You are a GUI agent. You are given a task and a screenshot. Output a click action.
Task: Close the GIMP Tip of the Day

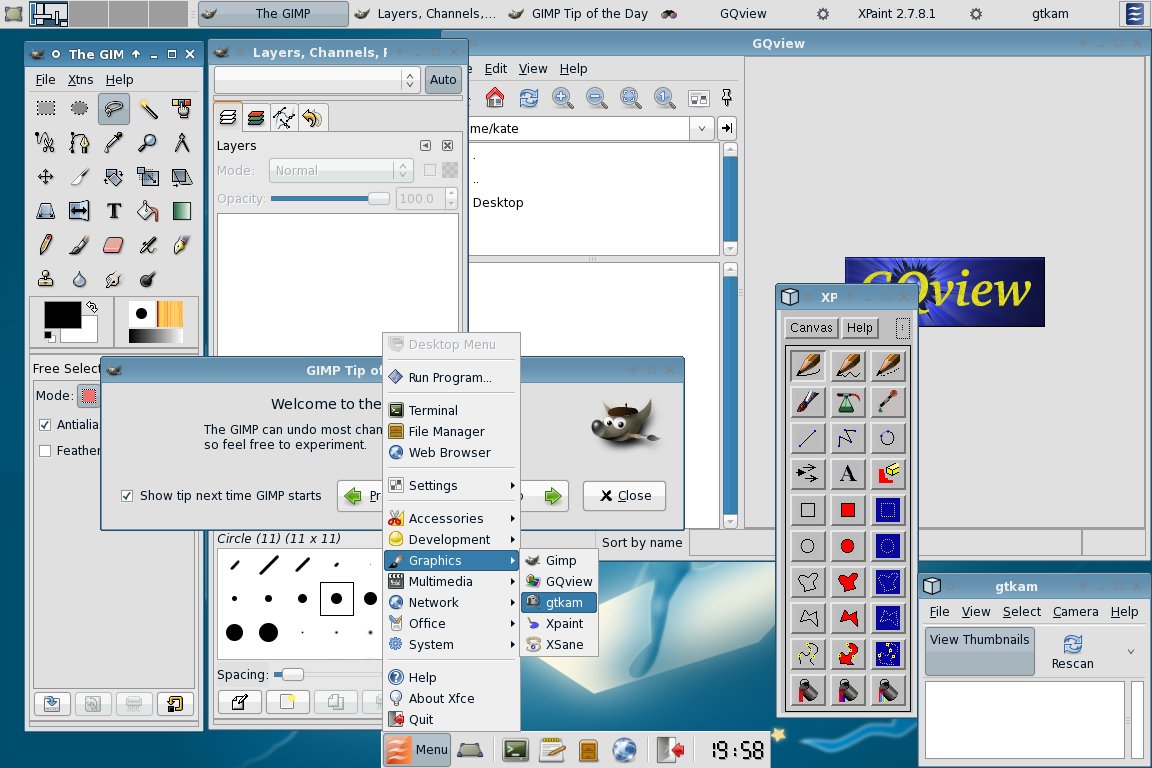point(624,495)
